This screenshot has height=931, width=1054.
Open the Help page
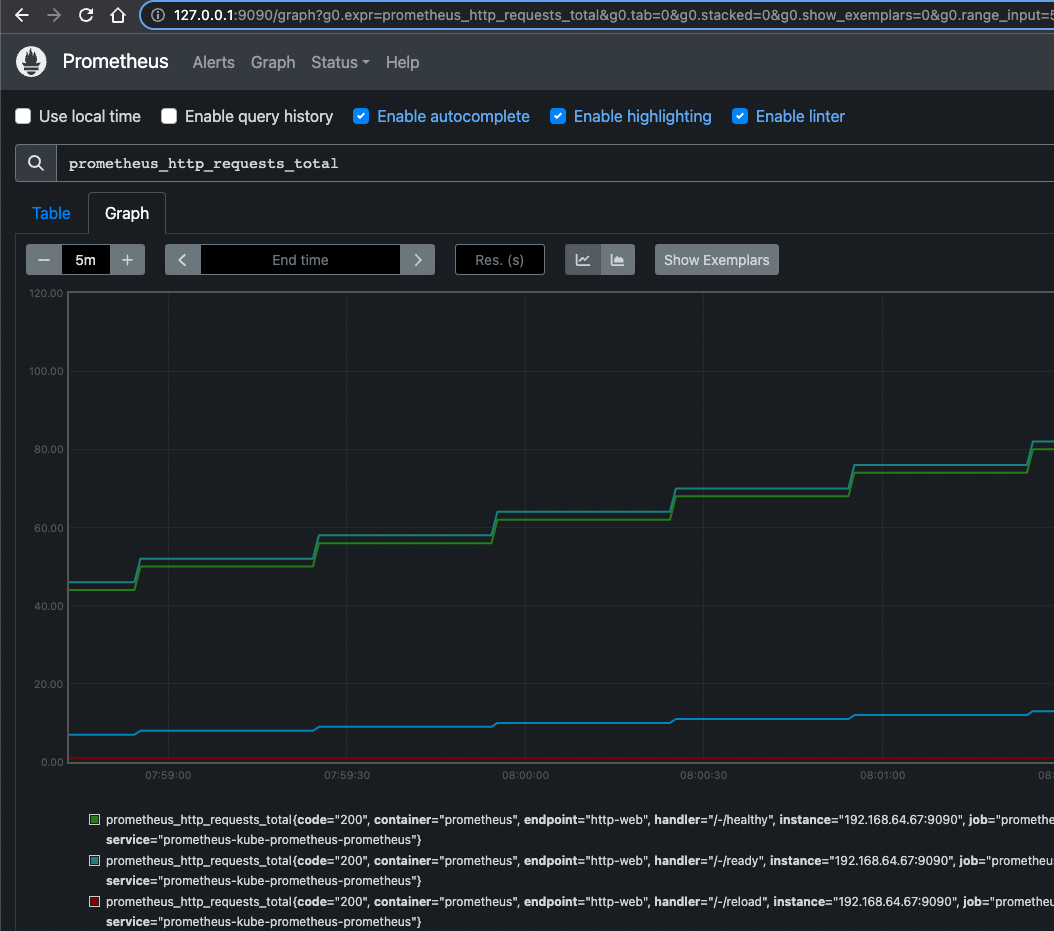[403, 63]
